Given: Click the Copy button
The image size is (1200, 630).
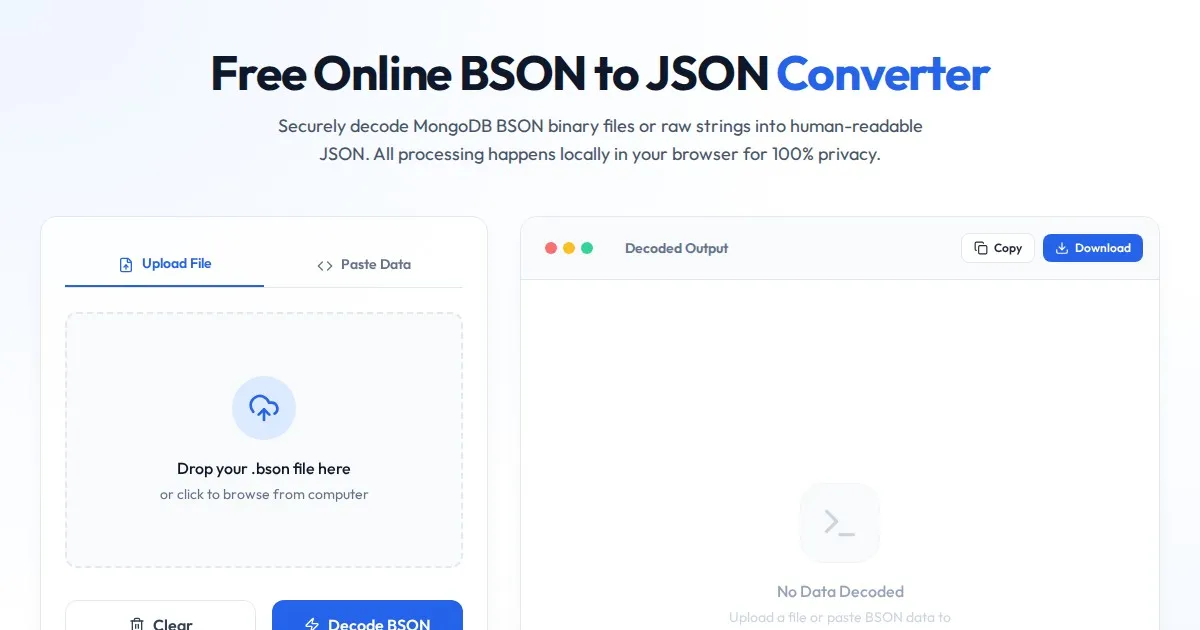Looking at the screenshot, I should (x=998, y=248).
